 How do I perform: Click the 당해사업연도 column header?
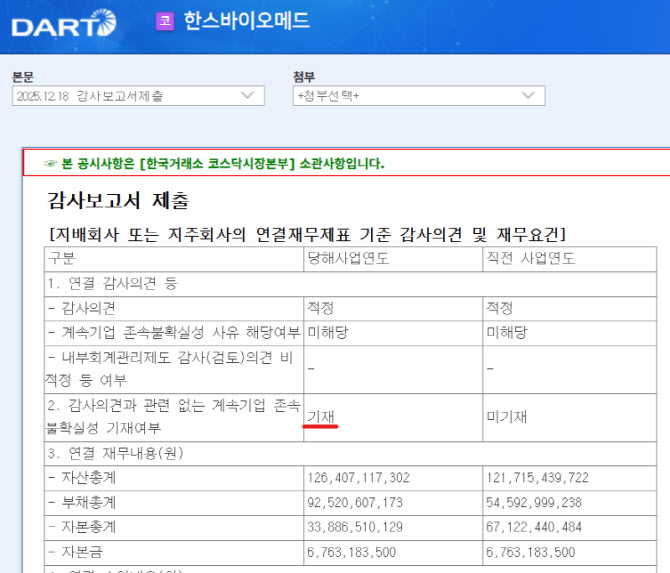[348, 258]
